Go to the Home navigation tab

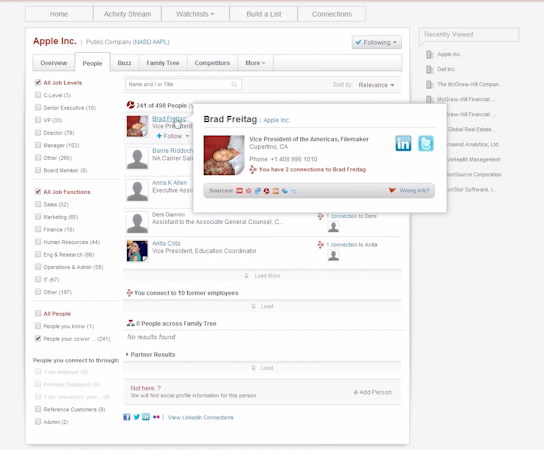(x=59, y=14)
